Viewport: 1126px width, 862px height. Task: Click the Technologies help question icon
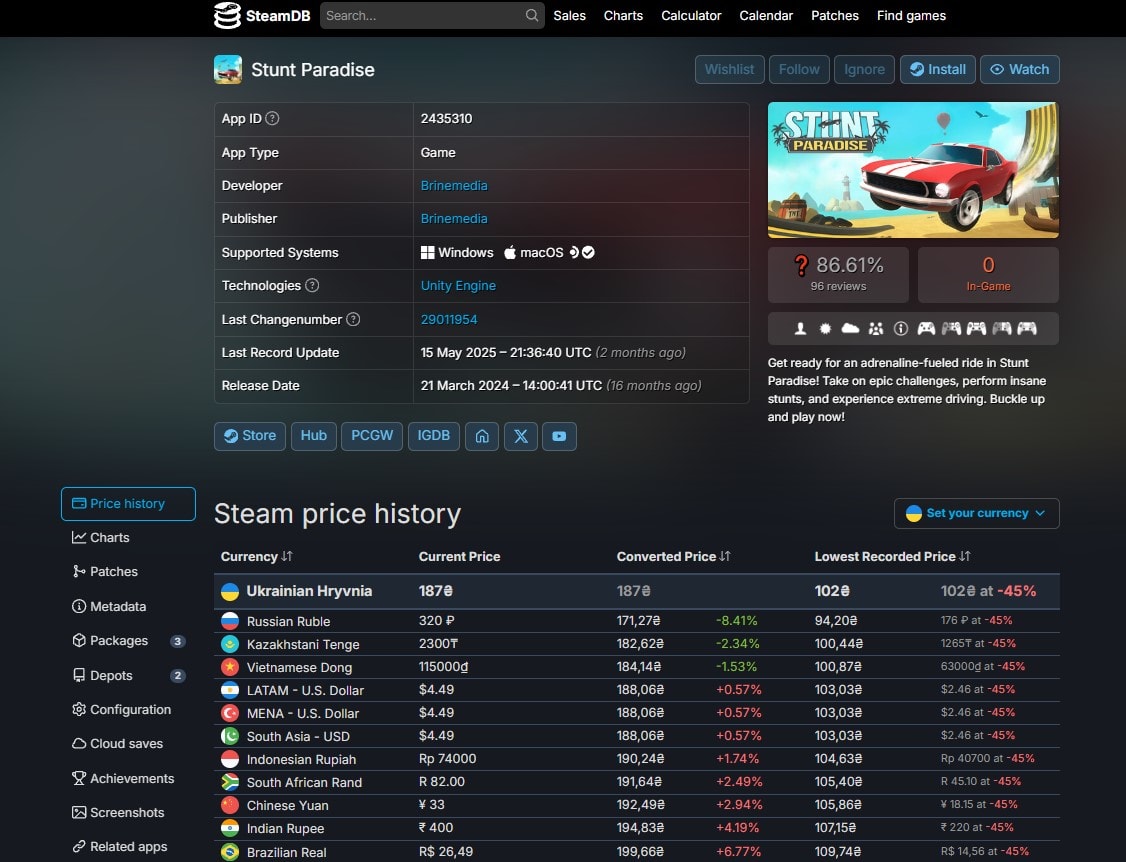pyautogui.click(x=312, y=285)
